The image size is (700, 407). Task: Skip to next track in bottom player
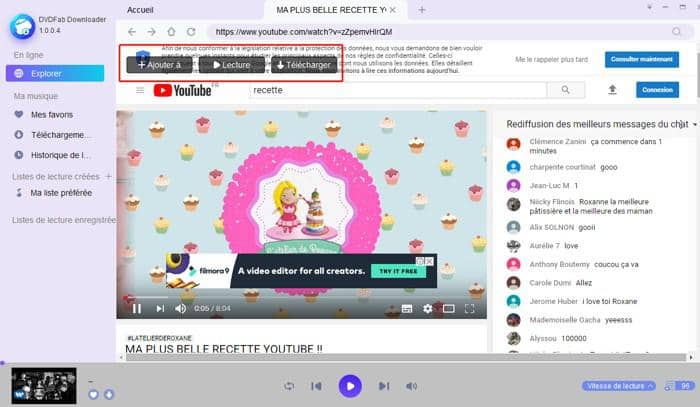pyautogui.click(x=384, y=386)
